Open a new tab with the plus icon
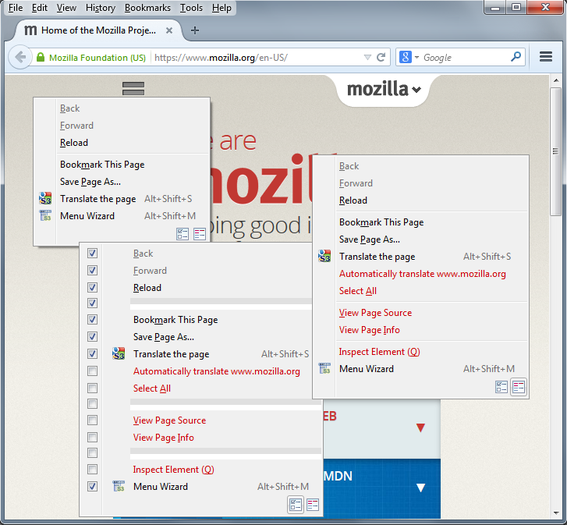 tap(195, 30)
